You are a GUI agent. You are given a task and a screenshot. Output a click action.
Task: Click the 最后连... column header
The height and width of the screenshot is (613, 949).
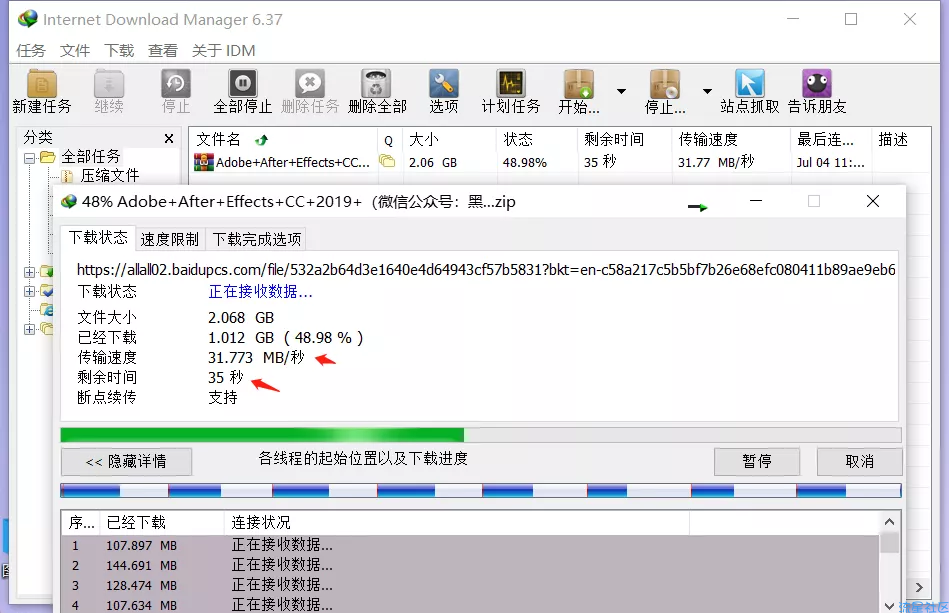830,140
